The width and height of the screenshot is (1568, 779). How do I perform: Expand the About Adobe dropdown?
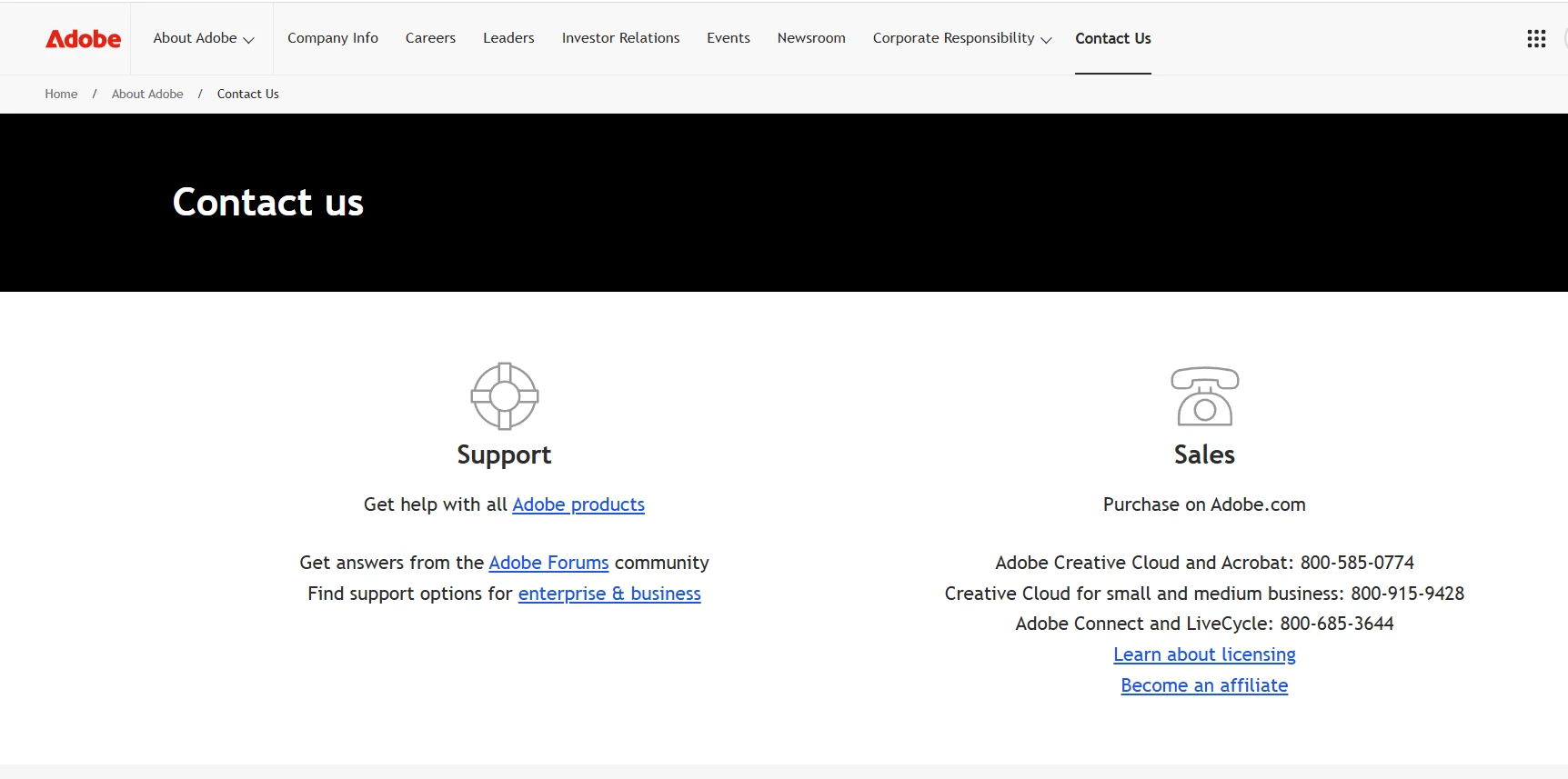tap(204, 38)
